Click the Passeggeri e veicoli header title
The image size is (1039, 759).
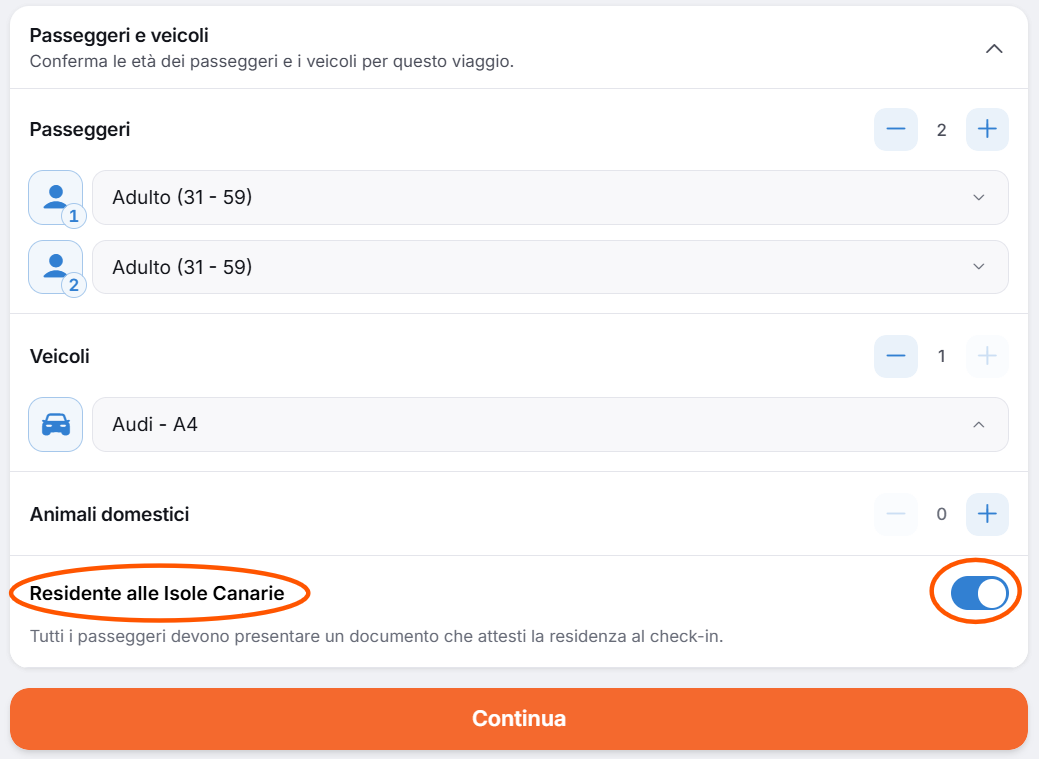(x=119, y=35)
